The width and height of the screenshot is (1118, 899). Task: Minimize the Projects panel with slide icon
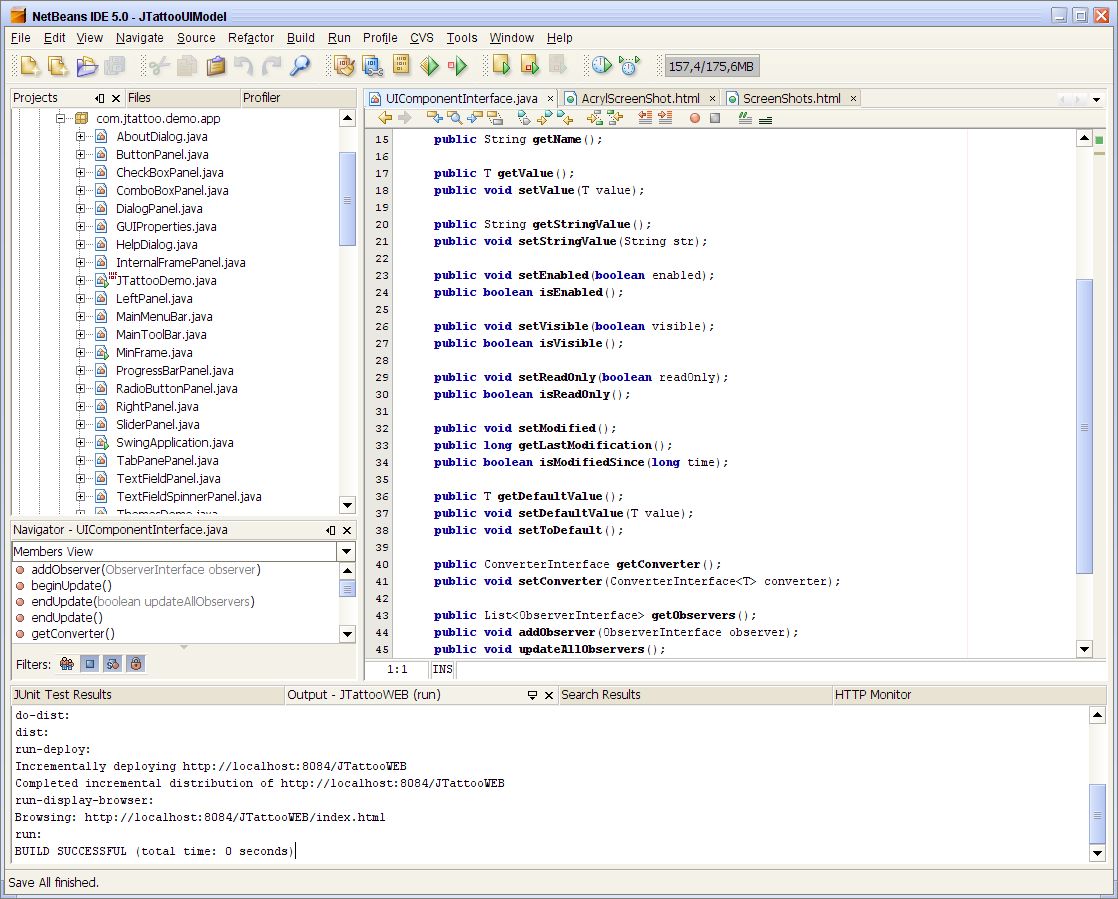(100, 98)
